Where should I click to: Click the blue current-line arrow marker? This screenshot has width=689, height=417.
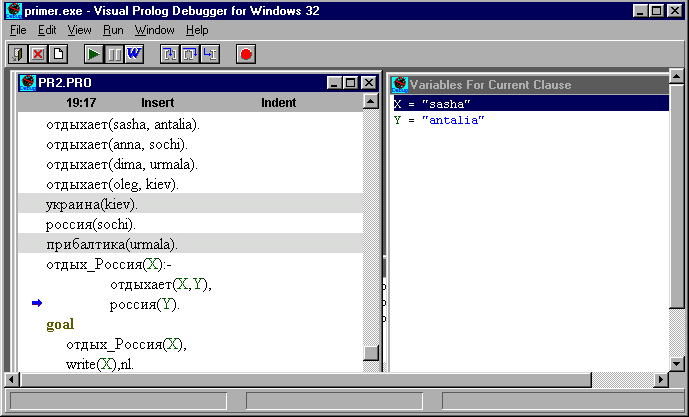click(37, 303)
